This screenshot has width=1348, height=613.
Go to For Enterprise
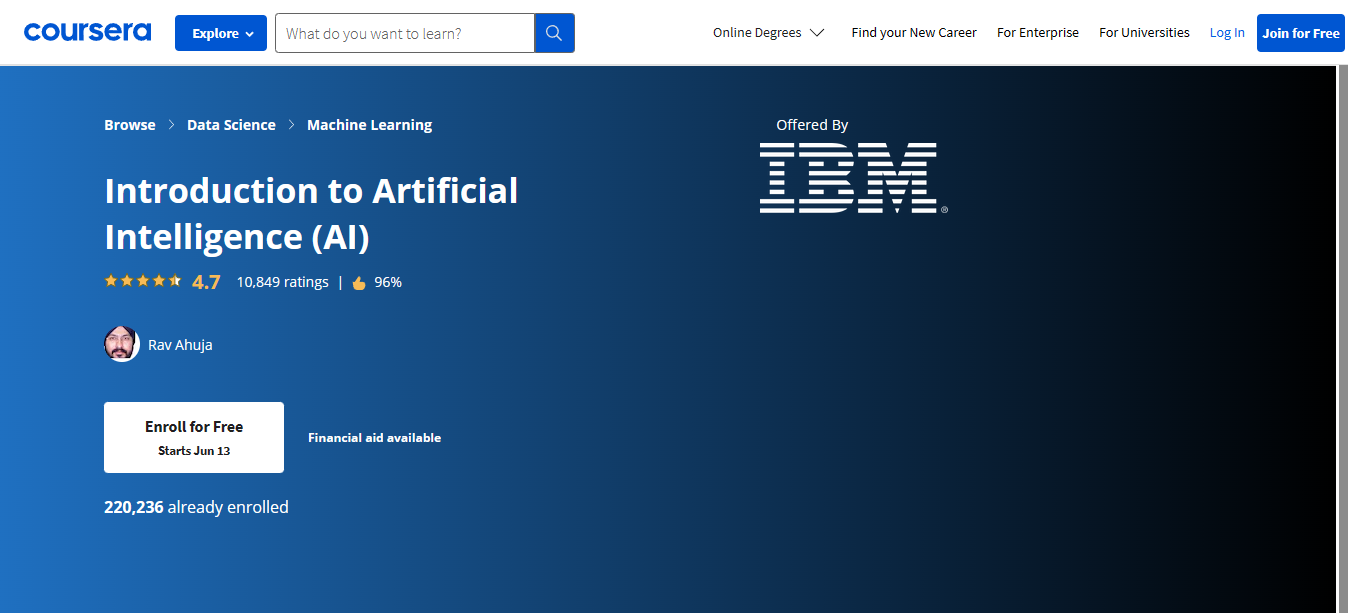click(1038, 33)
